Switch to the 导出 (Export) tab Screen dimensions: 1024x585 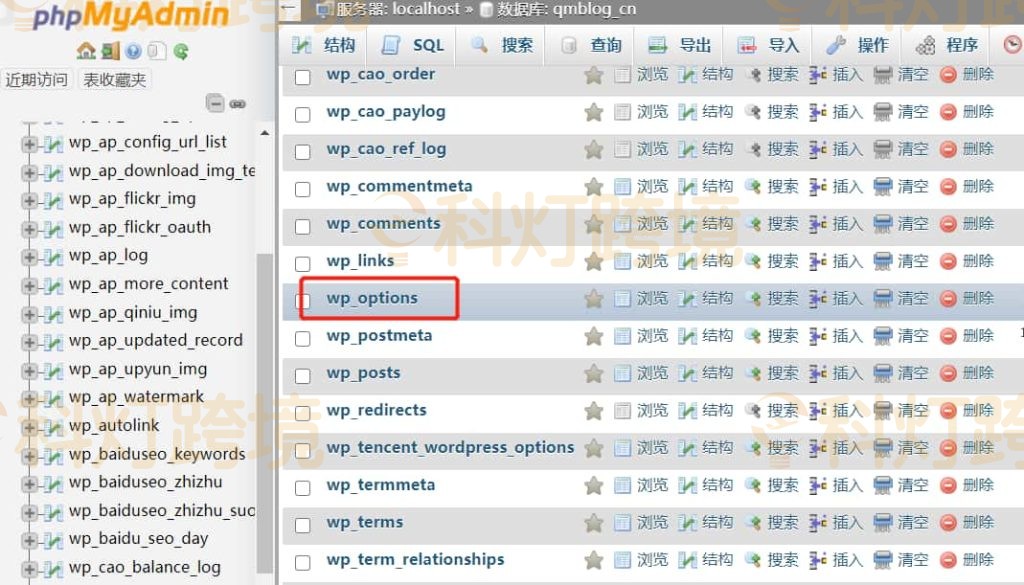(679, 45)
